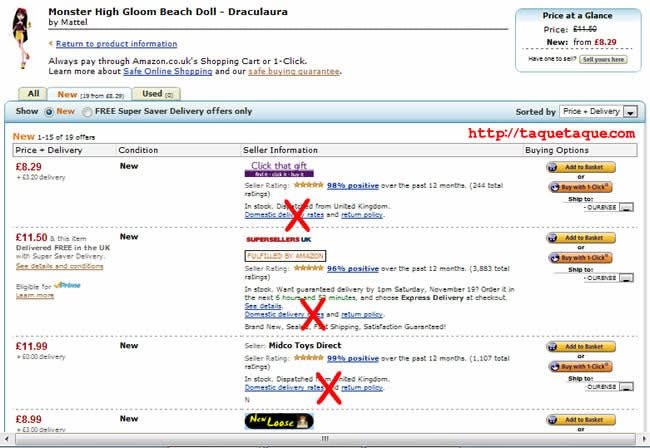
Task: Click the Prime logo under £11.50 offer
Action: (x=68, y=285)
